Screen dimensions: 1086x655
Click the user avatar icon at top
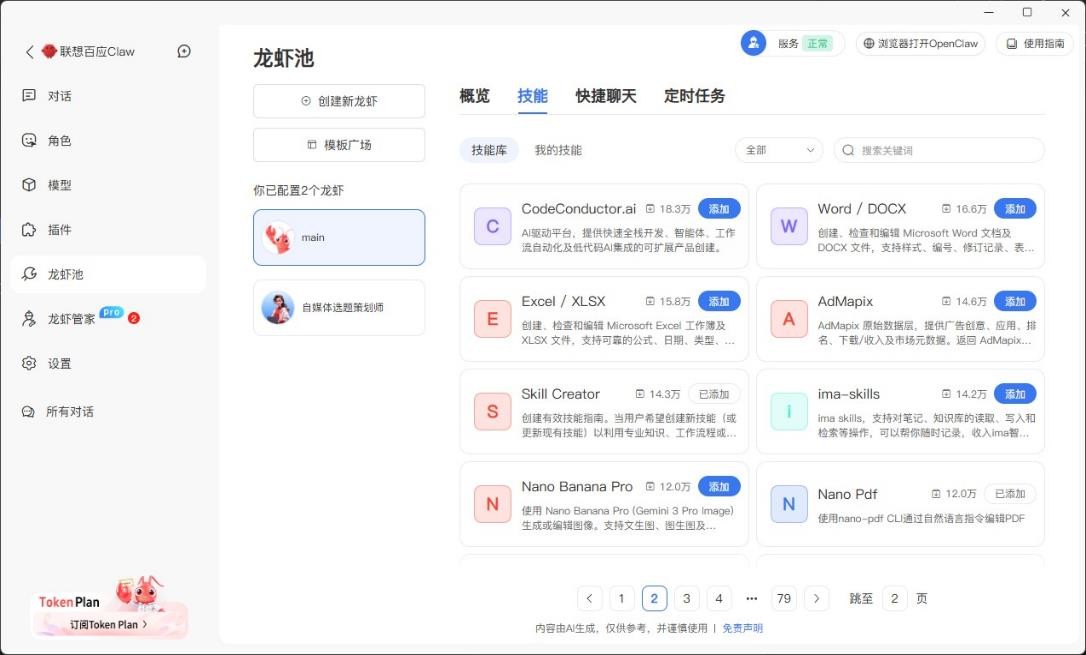point(754,43)
